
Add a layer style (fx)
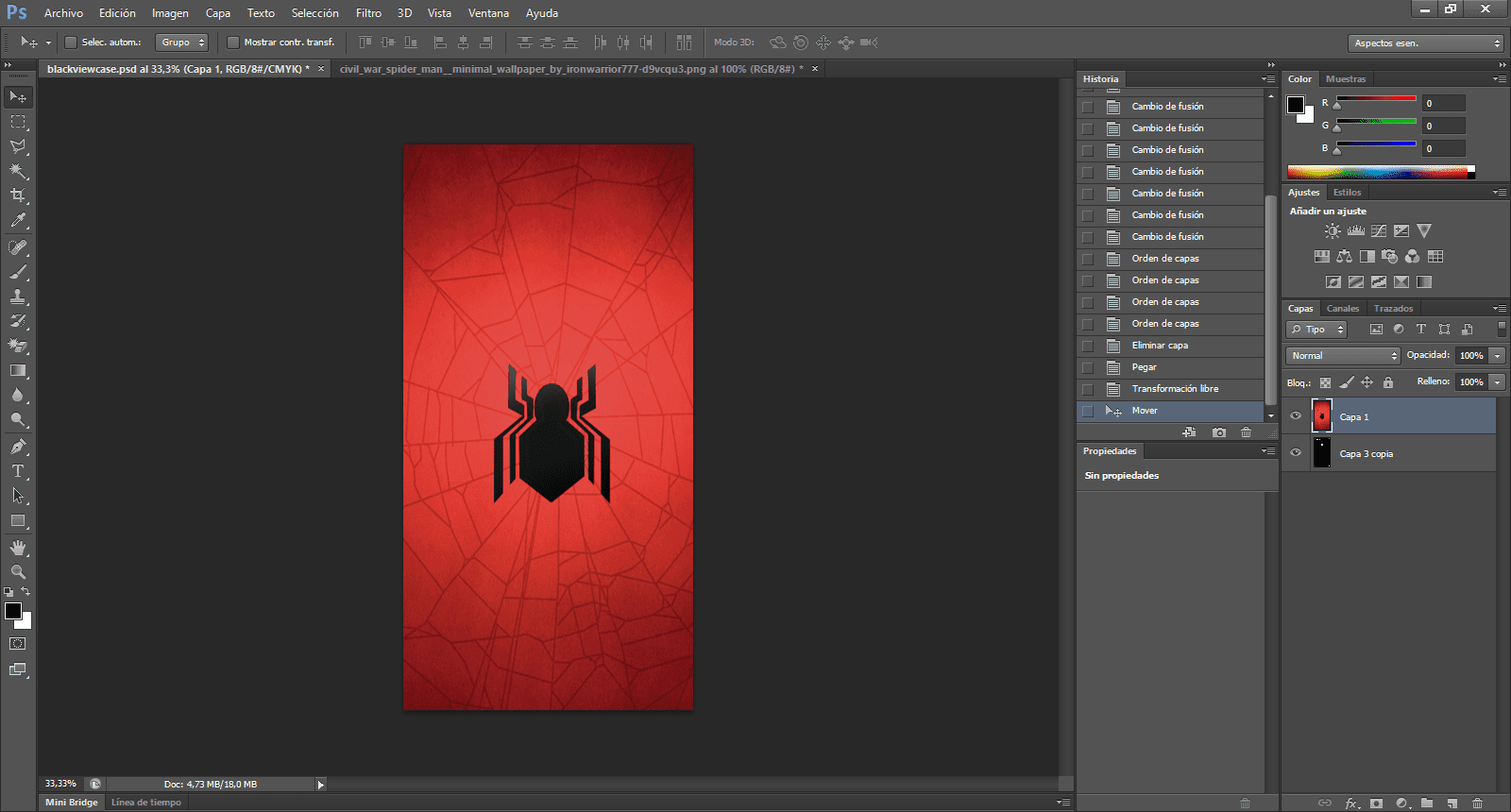pyautogui.click(x=1351, y=804)
